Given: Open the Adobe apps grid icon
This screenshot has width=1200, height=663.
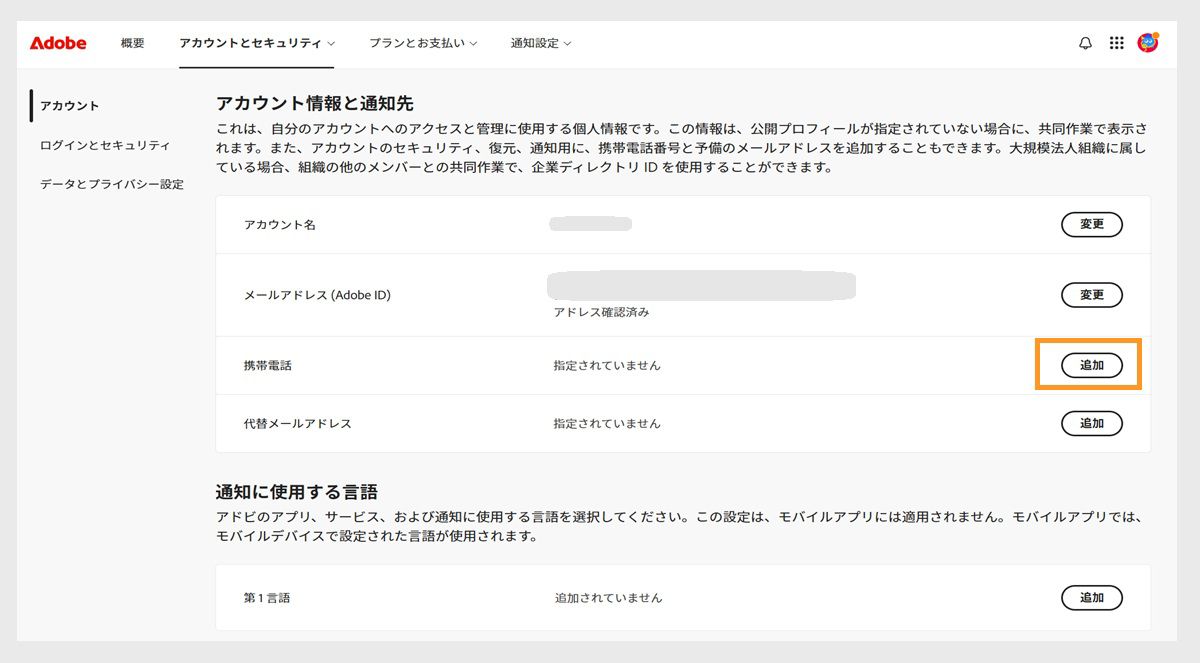Looking at the screenshot, I should [x=1118, y=43].
